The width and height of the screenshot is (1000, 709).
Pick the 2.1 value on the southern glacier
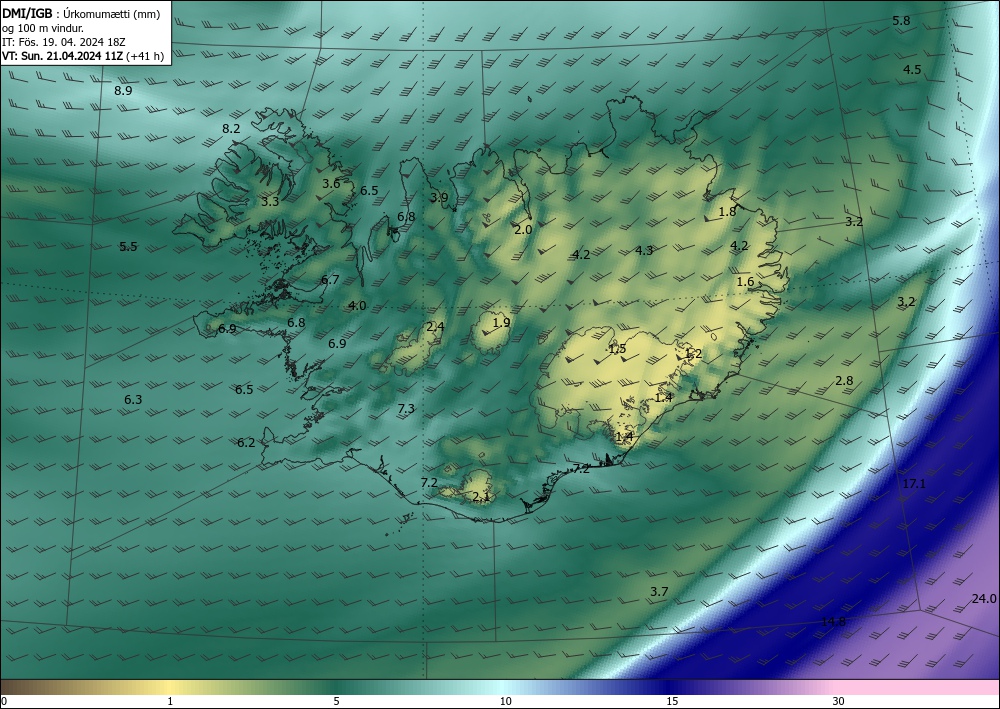point(482,497)
